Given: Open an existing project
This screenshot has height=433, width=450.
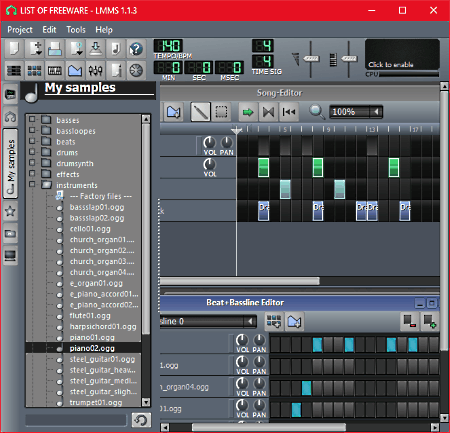Looking at the screenshot, I should click(x=55, y=49).
